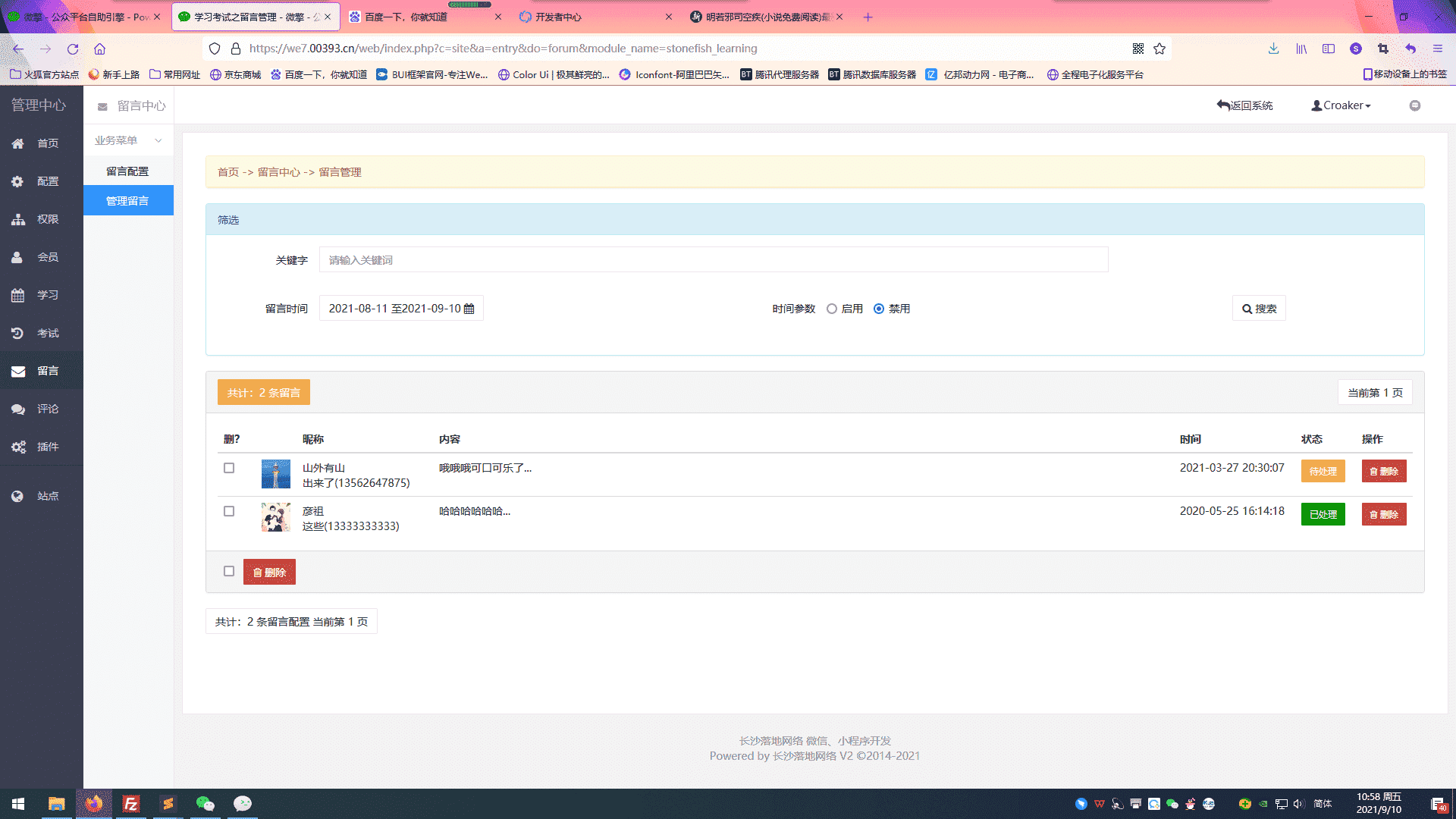Screen dimensions: 1456x819
Task: Delete the 山外有山 message
Action: (x=1384, y=471)
